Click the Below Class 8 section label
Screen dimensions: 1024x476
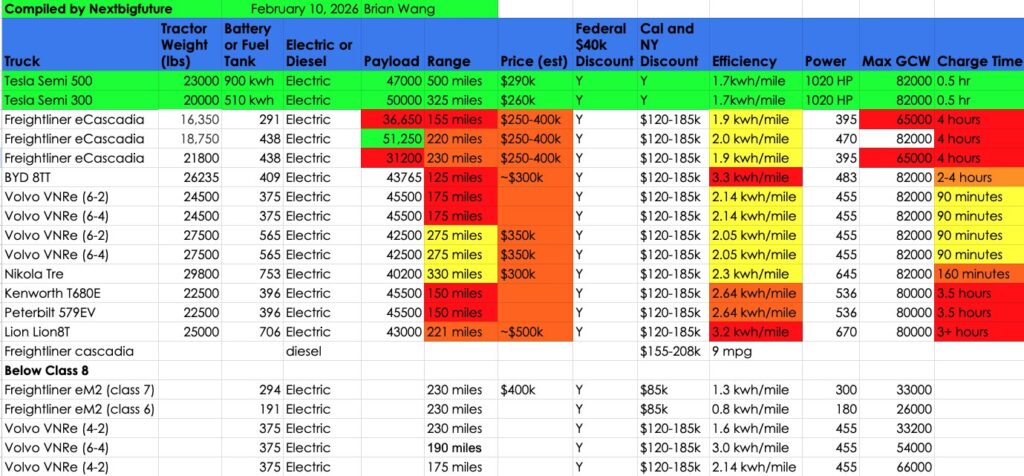(x=42, y=369)
